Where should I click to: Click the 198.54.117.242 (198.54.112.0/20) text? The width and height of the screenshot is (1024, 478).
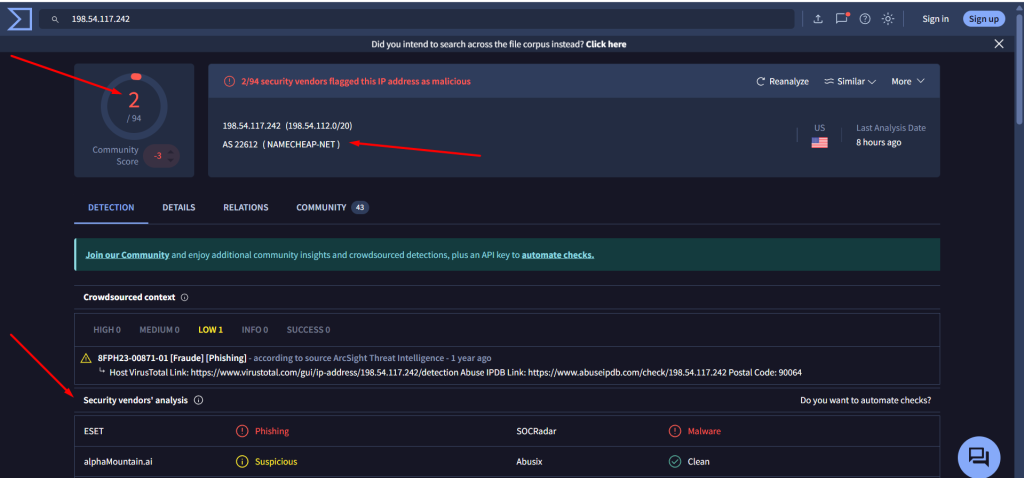click(288, 125)
